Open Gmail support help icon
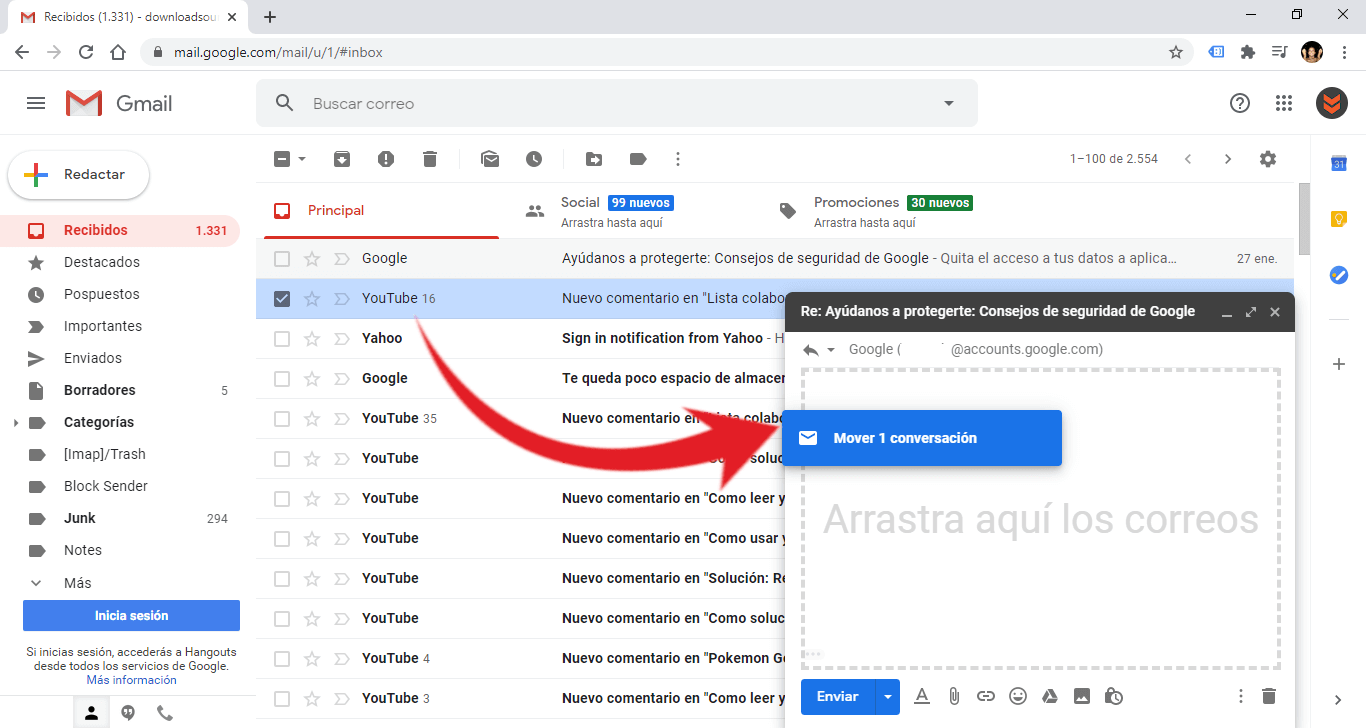Screen dimensions: 1366x728 click(1240, 103)
